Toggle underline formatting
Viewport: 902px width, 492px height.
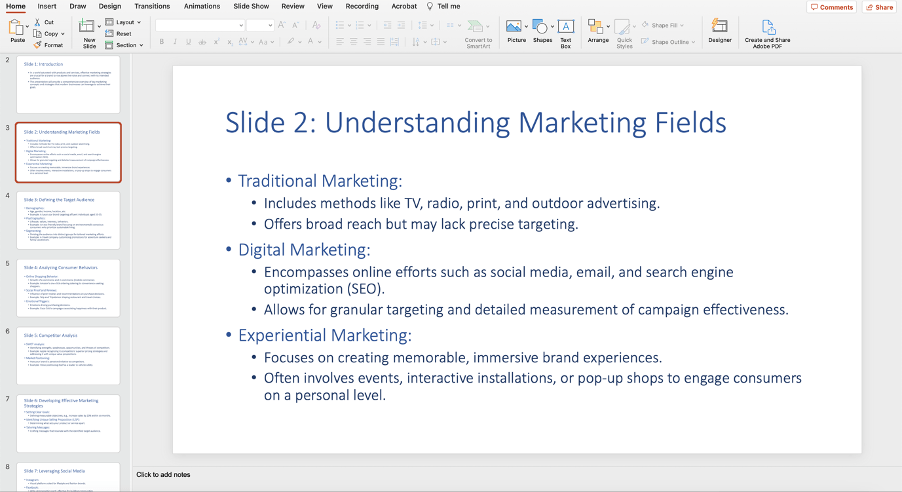[189, 41]
